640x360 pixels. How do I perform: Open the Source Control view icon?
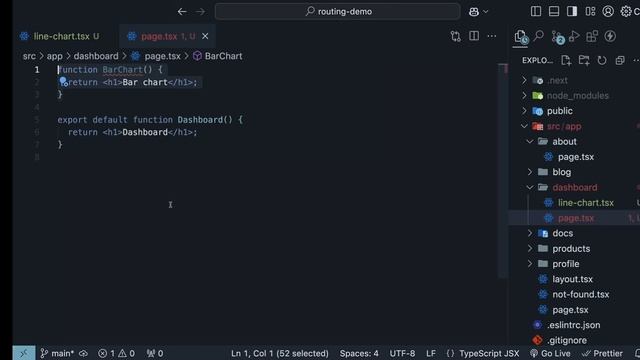557,37
